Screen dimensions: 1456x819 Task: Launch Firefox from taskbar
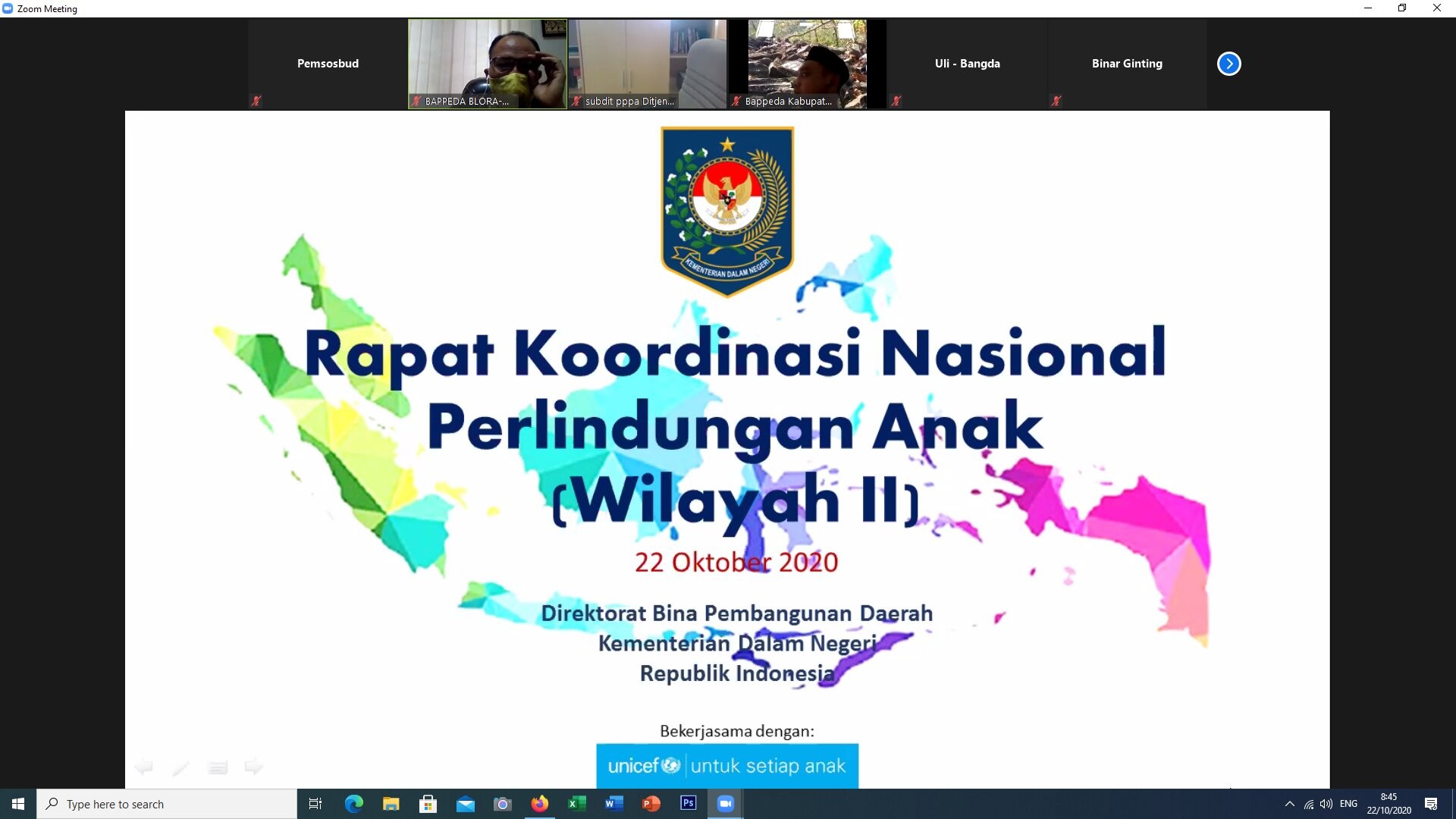(540, 804)
